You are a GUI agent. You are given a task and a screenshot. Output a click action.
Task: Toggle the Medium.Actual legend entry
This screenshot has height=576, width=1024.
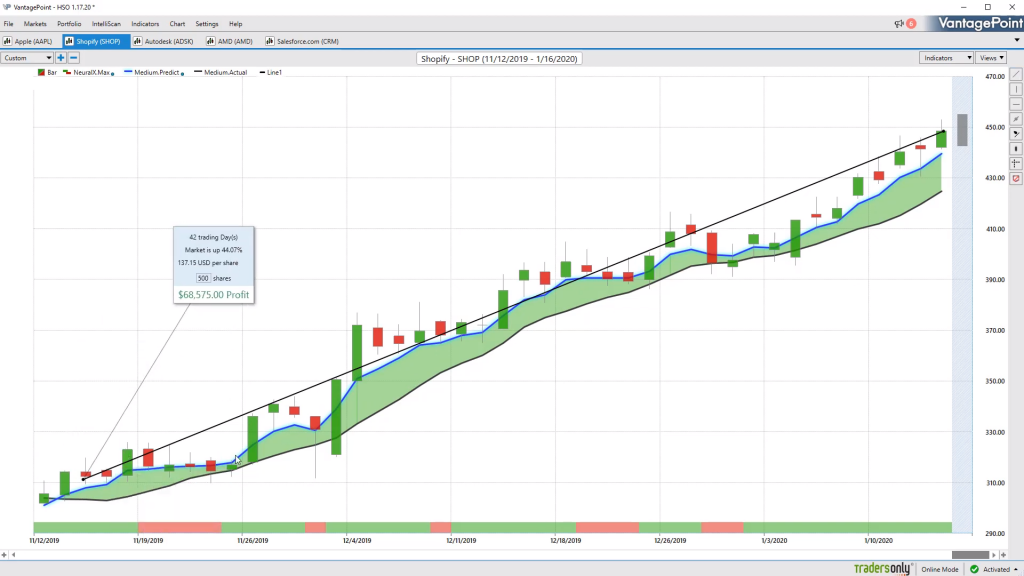(x=221, y=72)
